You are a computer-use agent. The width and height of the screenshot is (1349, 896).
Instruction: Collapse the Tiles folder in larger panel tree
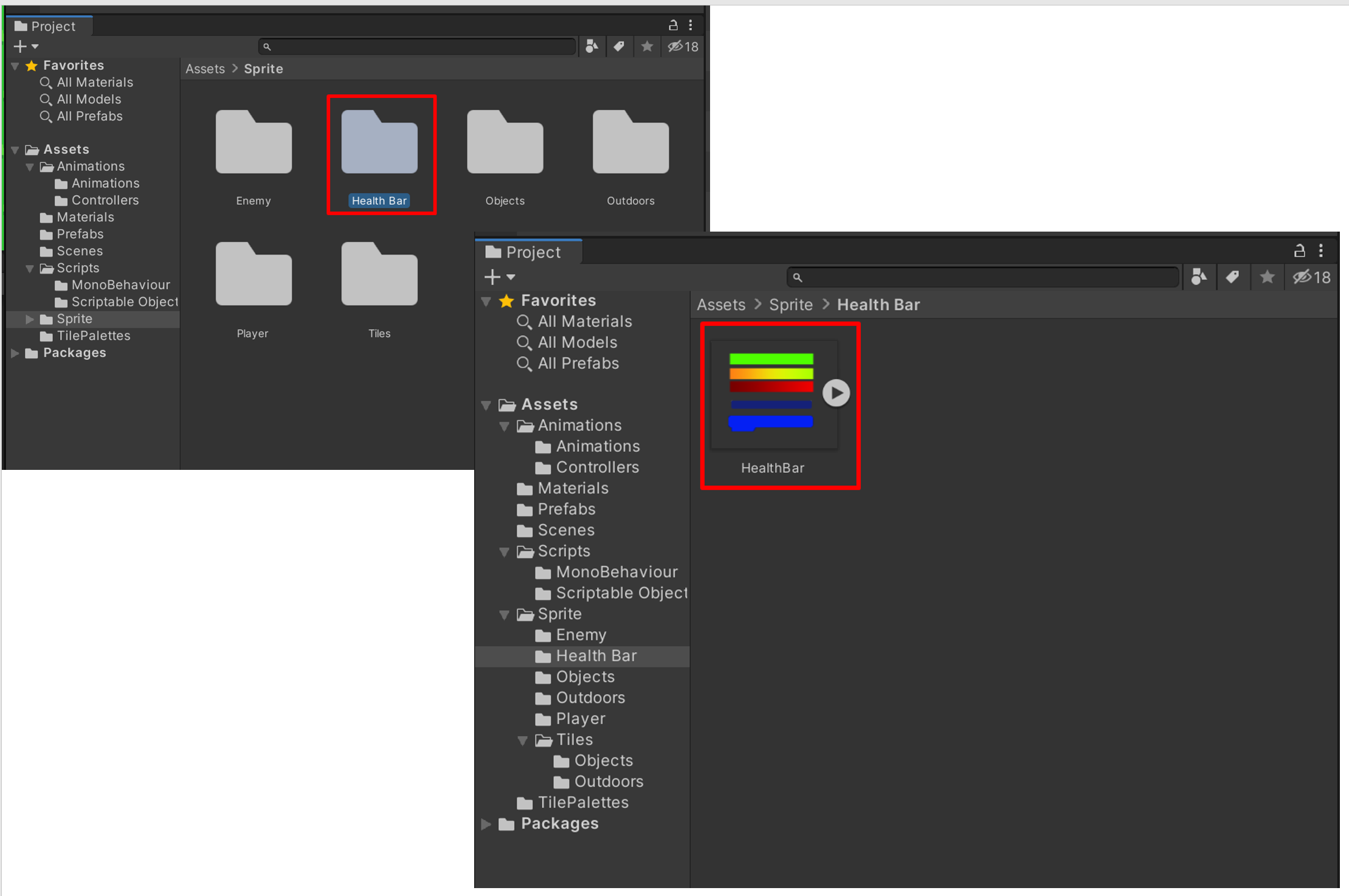523,740
